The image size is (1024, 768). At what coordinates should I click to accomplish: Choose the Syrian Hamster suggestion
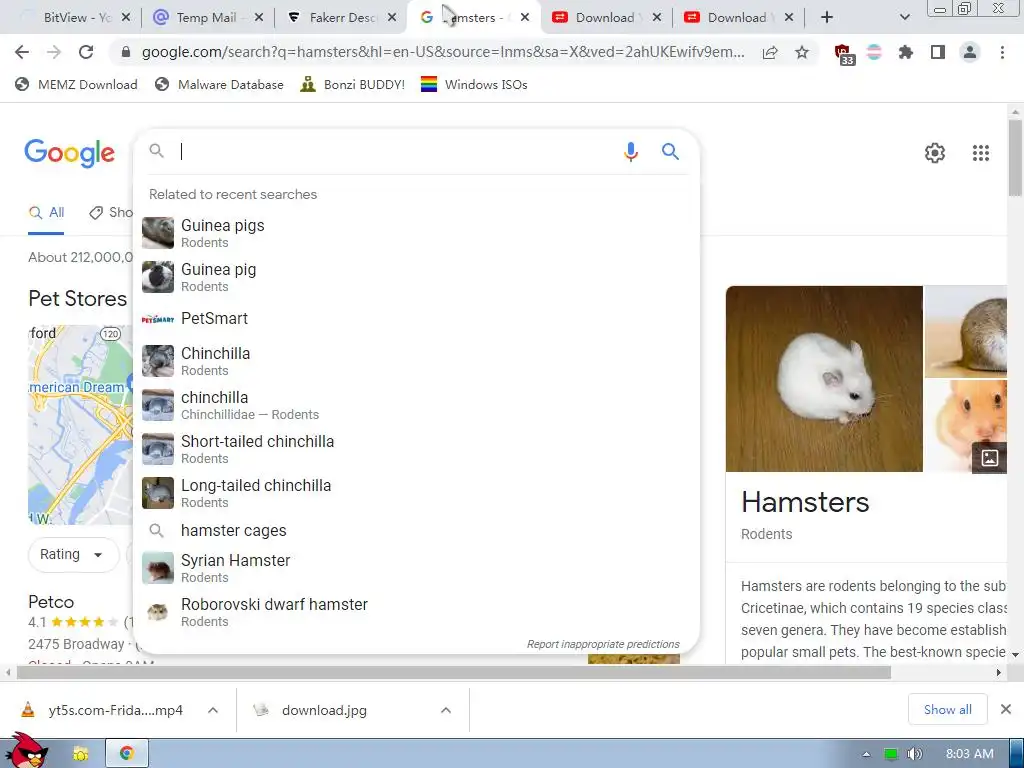(x=416, y=568)
